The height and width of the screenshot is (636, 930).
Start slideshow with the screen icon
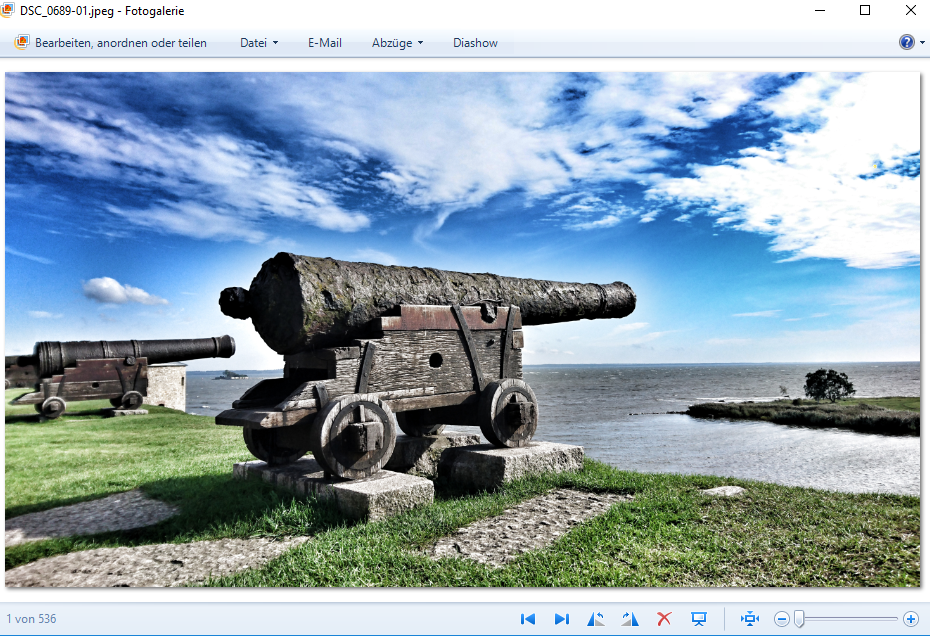[699, 619]
